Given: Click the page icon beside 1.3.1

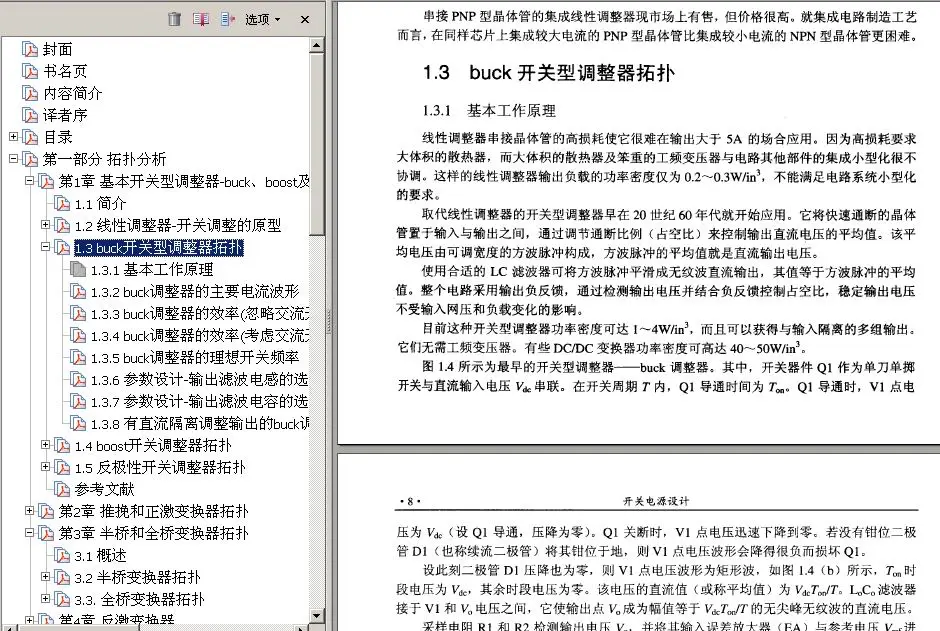Looking at the screenshot, I should click(78, 270).
